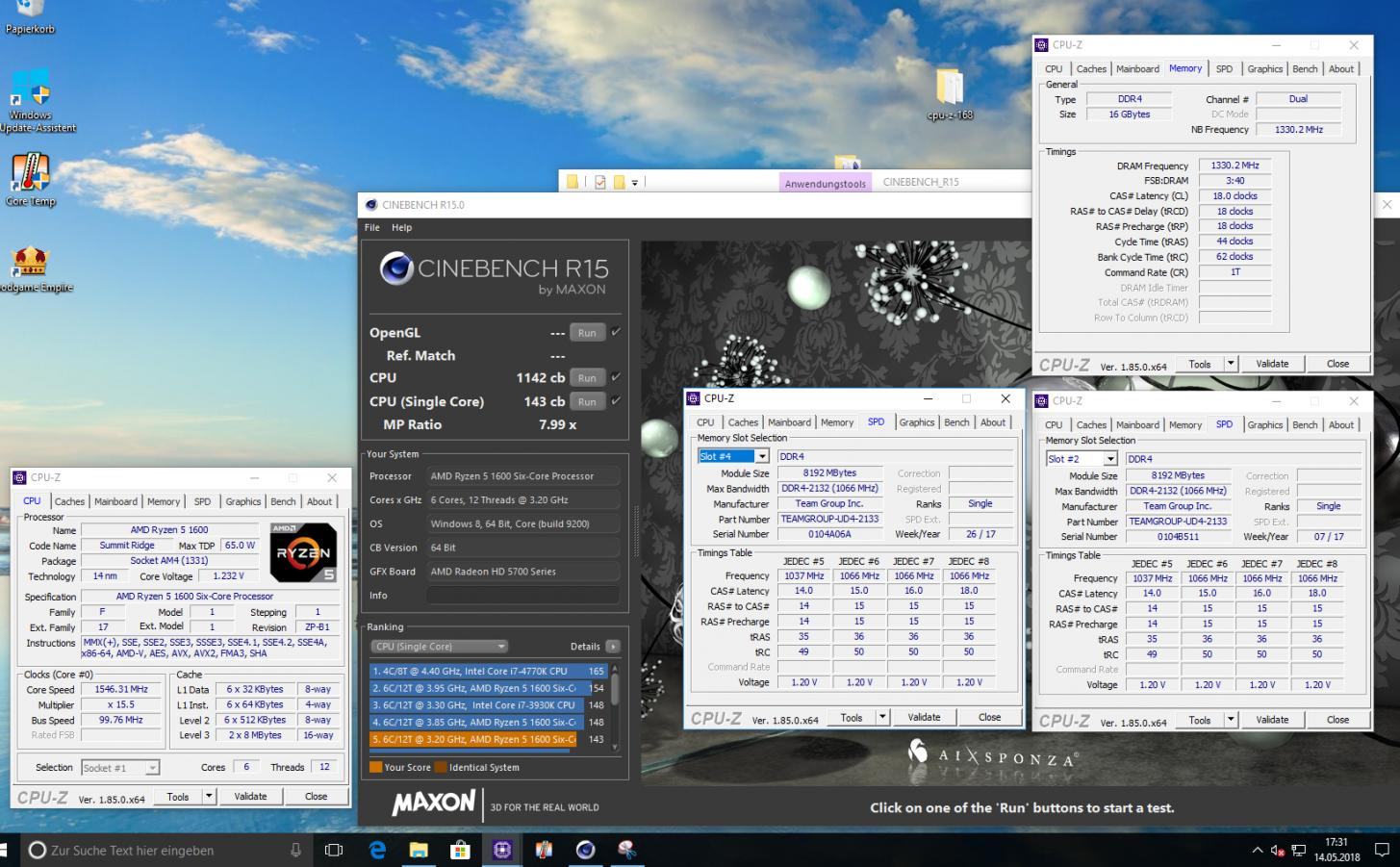
Task: Toggle the CPU (Single Core) checkbox
Action: pos(616,401)
